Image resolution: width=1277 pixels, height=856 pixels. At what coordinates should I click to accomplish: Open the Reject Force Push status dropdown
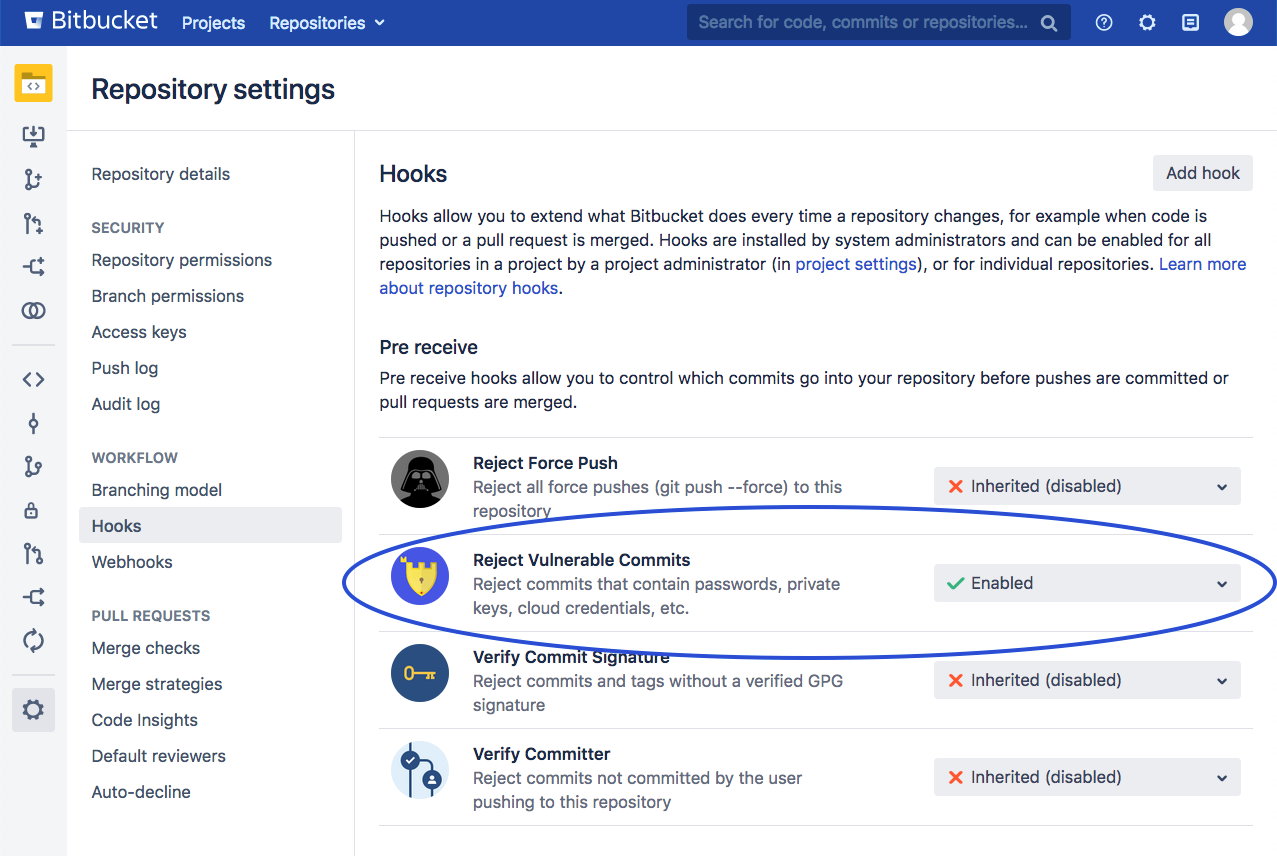click(1087, 486)
